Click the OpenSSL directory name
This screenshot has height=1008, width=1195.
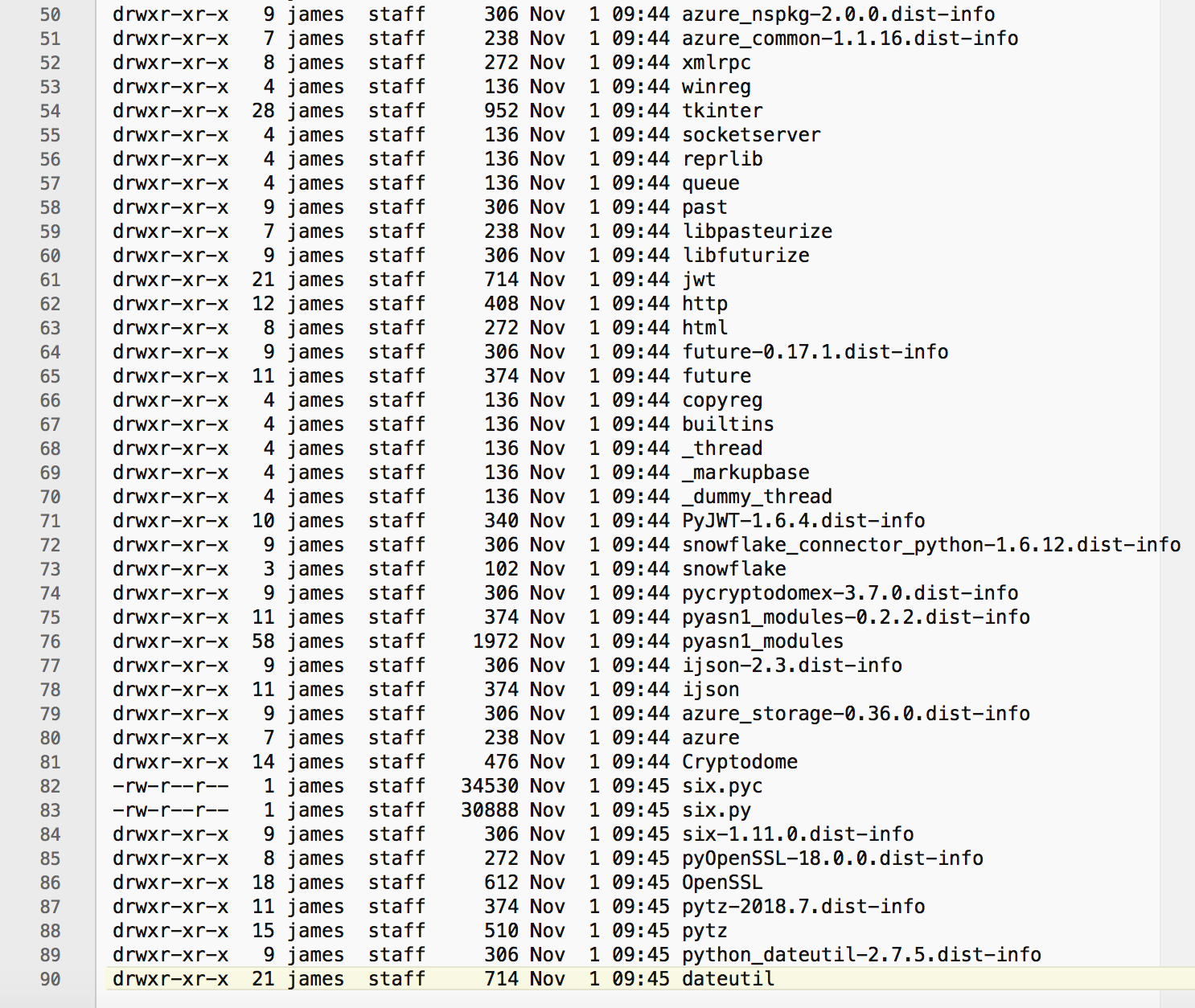click(721, 883)
